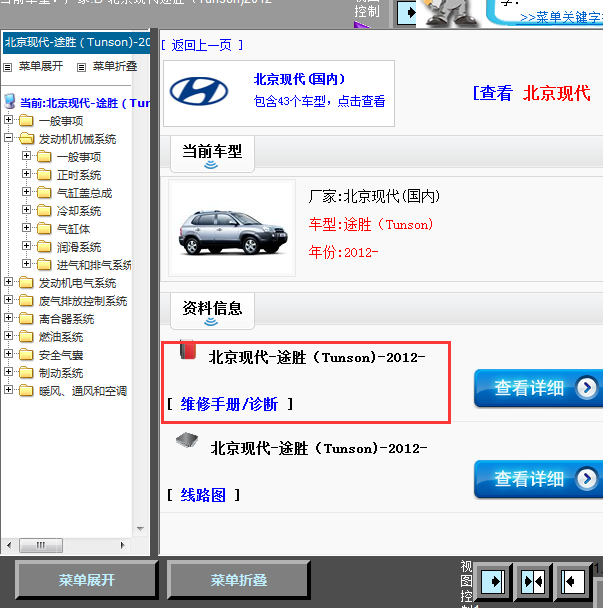Expand the 制动系统 node
This screenshot has width=603, height=610.
[8, 372]
